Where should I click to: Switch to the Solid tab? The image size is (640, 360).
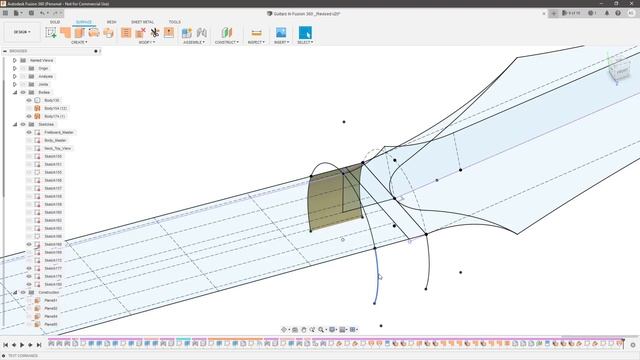click(55, 22)
